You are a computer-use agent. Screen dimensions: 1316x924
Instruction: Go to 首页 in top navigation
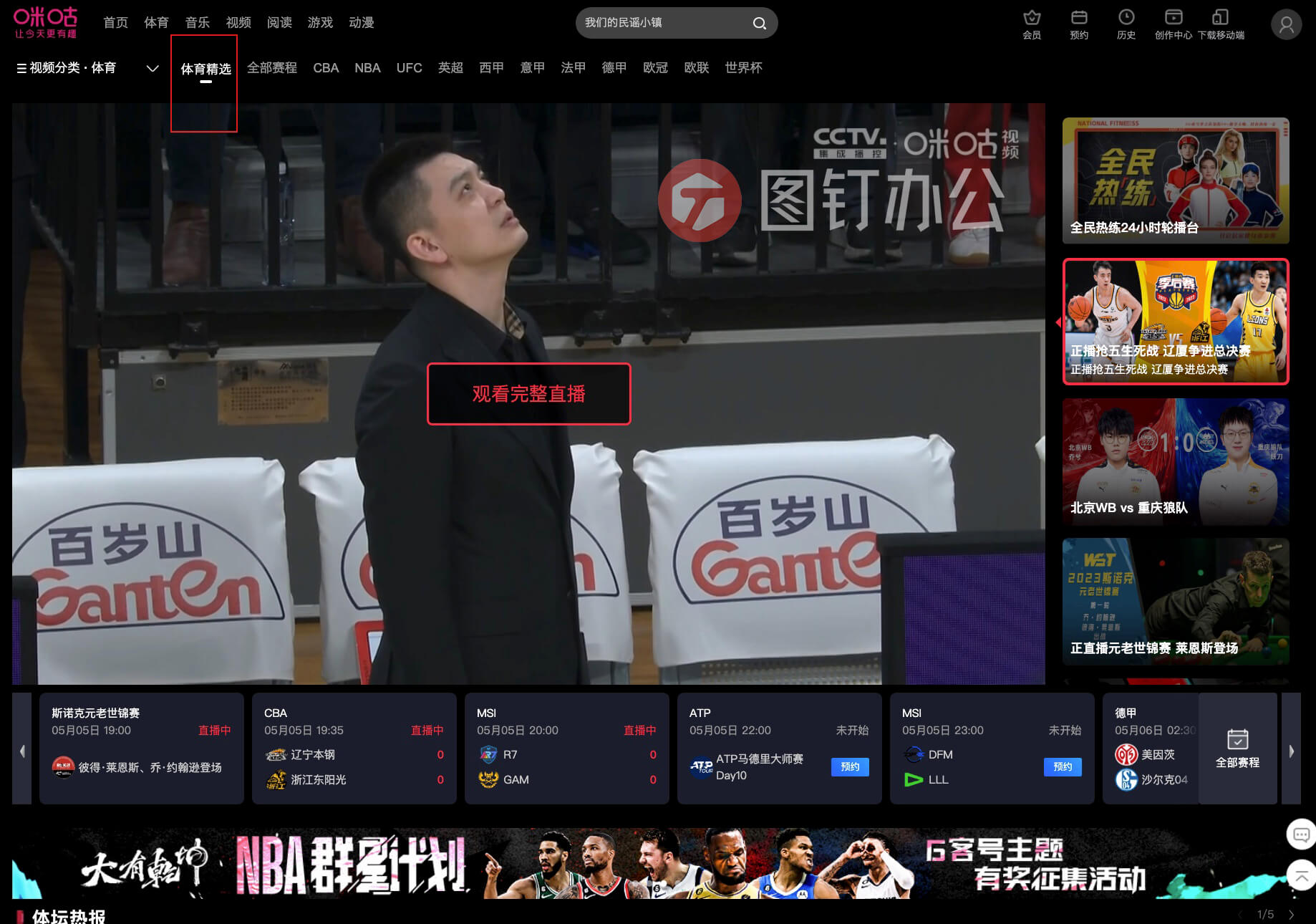(x=115, y=23)
